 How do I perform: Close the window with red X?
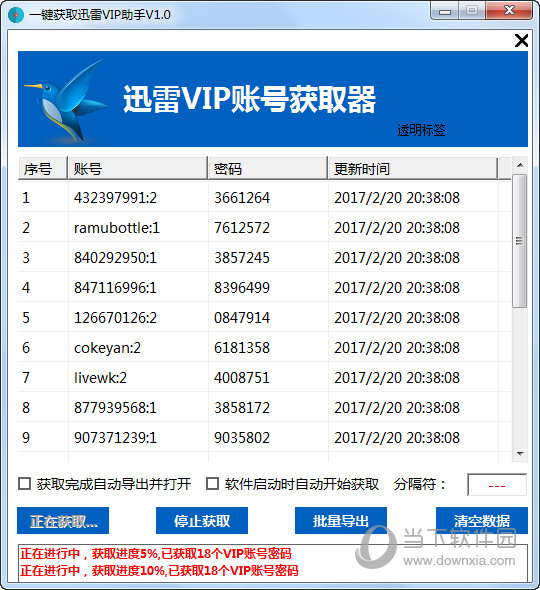point(509,11)
